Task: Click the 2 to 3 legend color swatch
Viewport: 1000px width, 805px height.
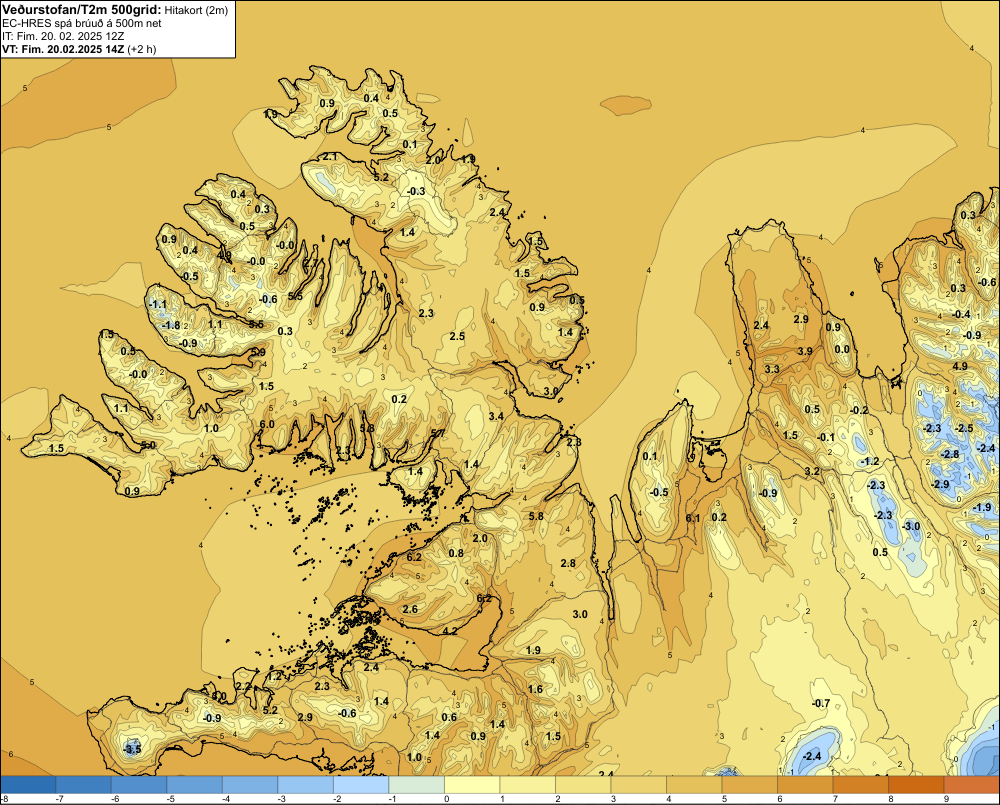Action: click(x=583, y=785)
